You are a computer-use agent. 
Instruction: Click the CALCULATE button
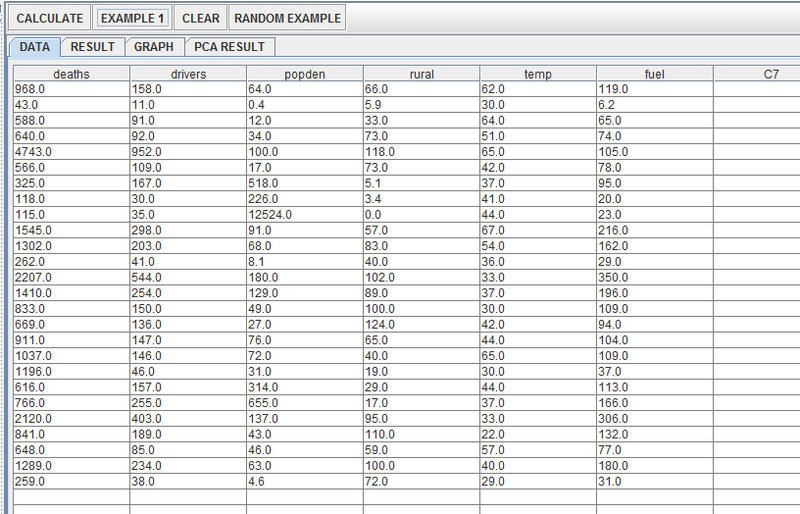(x=49, y=18)
